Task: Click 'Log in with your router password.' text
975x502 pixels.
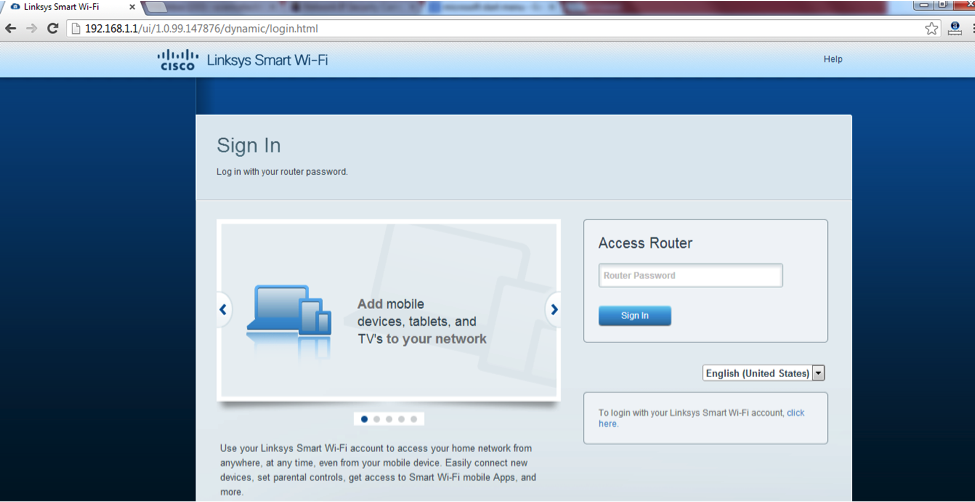Action: coord(282,172)
